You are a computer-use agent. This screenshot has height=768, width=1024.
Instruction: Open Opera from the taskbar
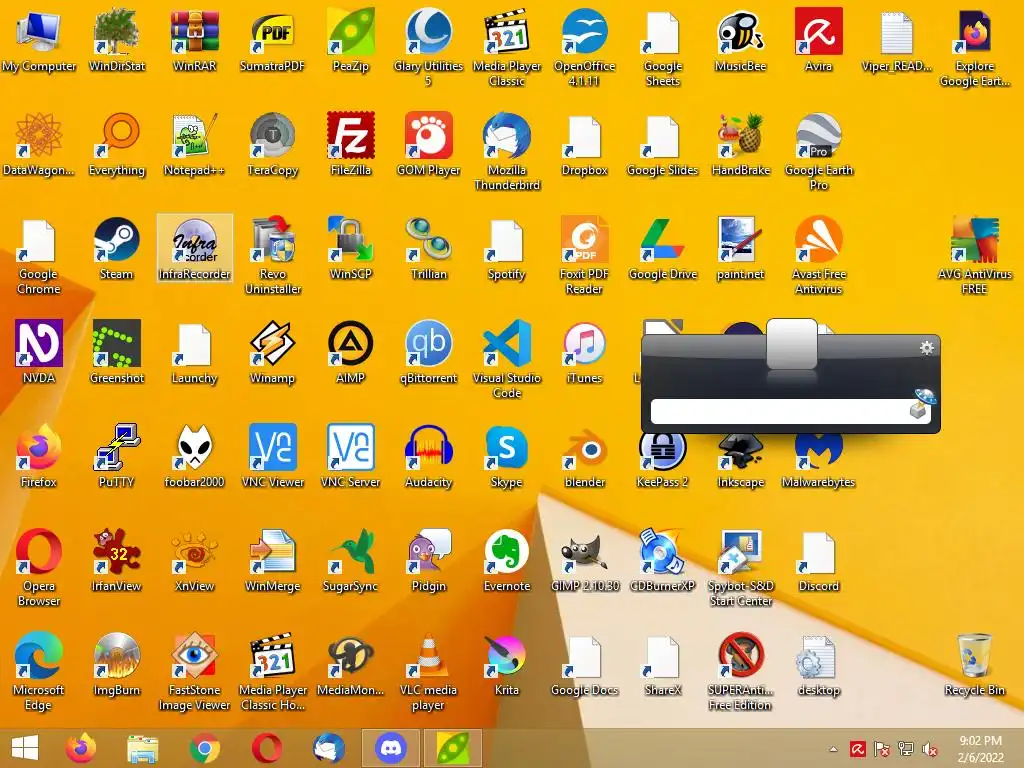point(266,748)
